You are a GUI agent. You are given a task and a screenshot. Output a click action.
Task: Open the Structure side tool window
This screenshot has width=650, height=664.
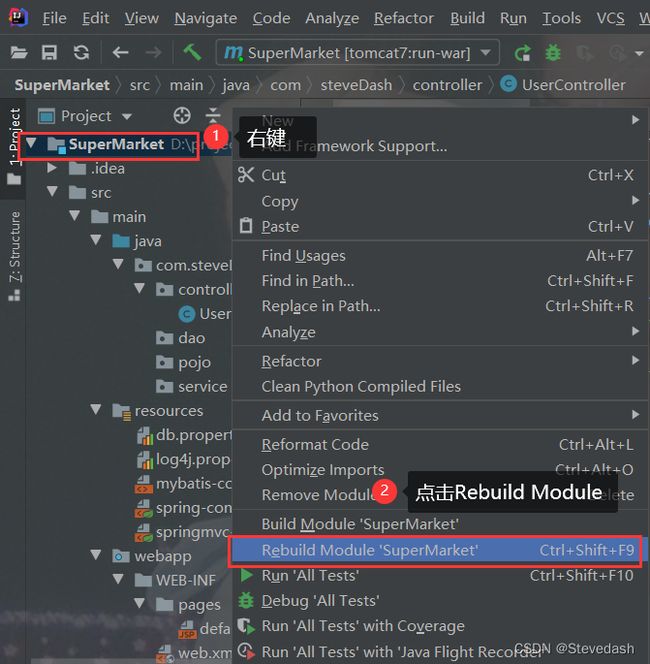click(14, 256)
